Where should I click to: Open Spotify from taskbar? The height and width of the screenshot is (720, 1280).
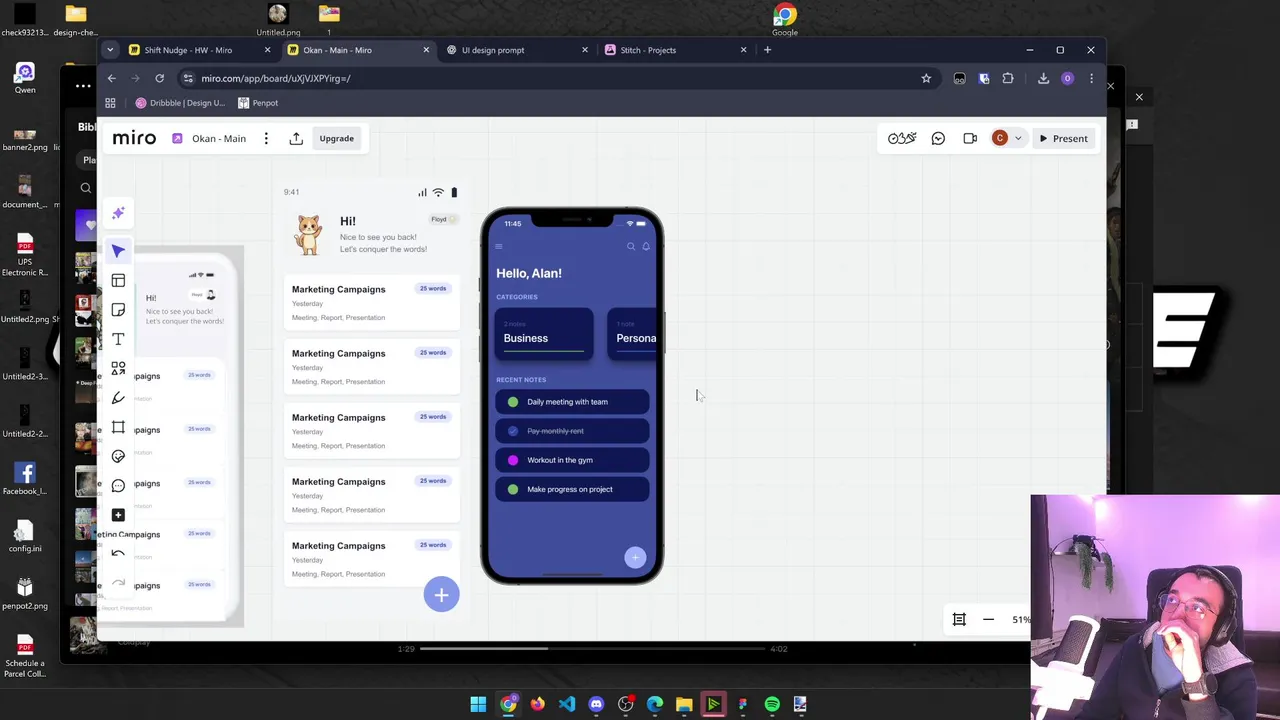pyautogui.click(x=772, y=704)
